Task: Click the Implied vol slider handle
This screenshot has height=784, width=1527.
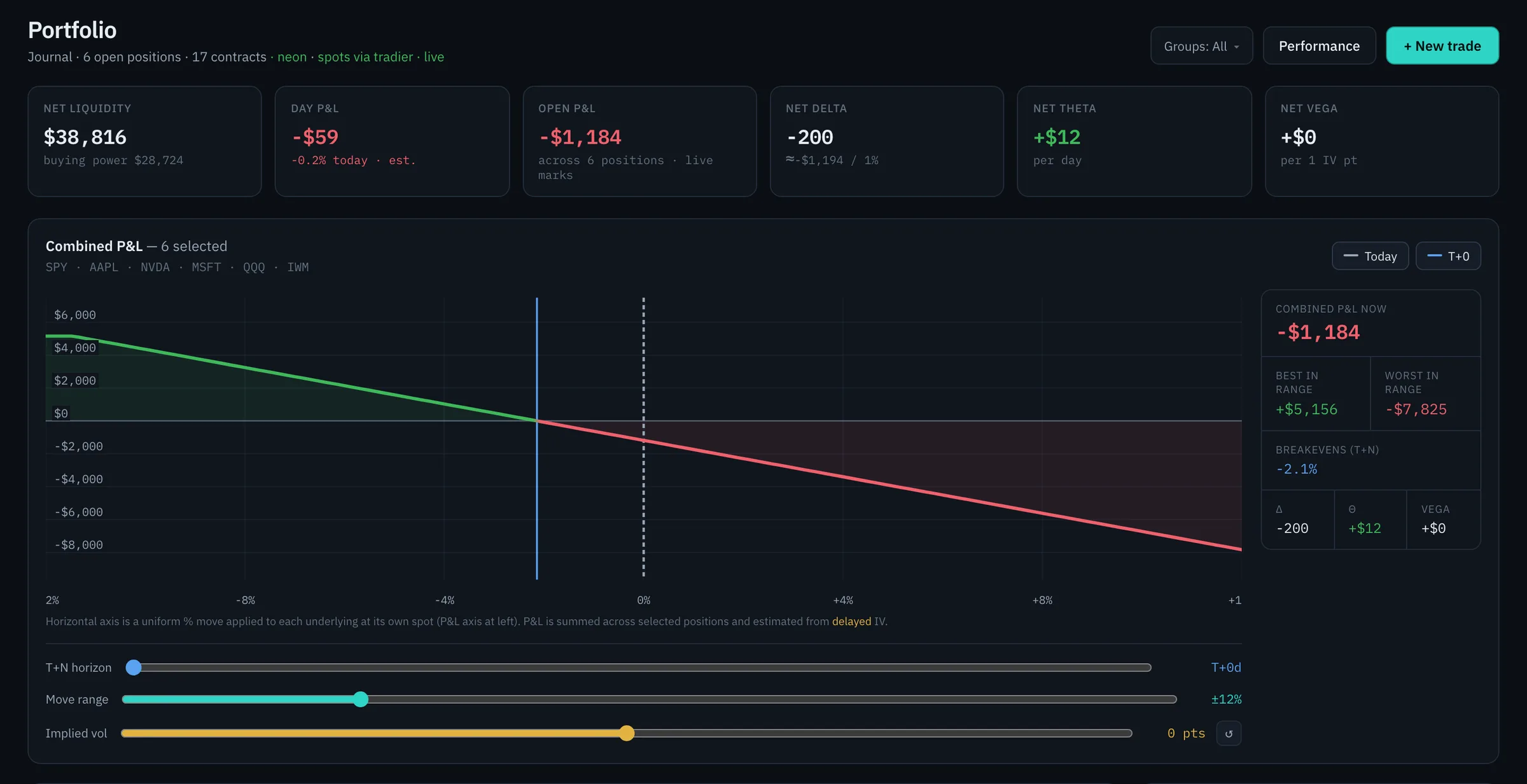Action: (627, 733)
